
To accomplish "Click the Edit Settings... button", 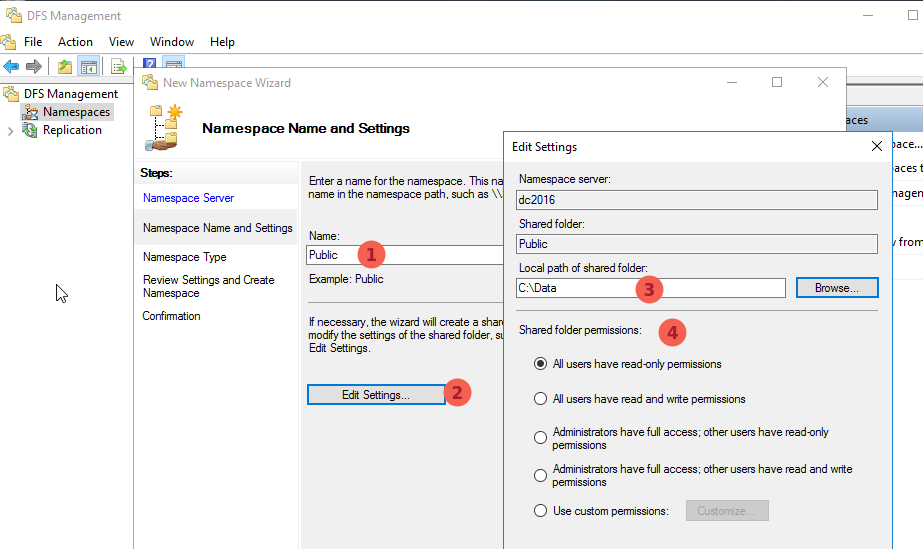I will [376, 395].
